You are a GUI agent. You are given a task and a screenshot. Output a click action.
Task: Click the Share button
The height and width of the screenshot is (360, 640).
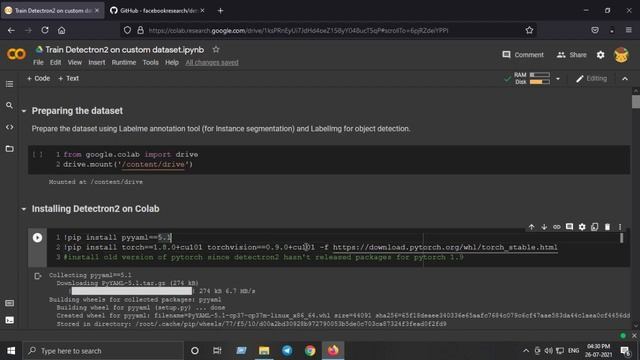pos(571,55)
